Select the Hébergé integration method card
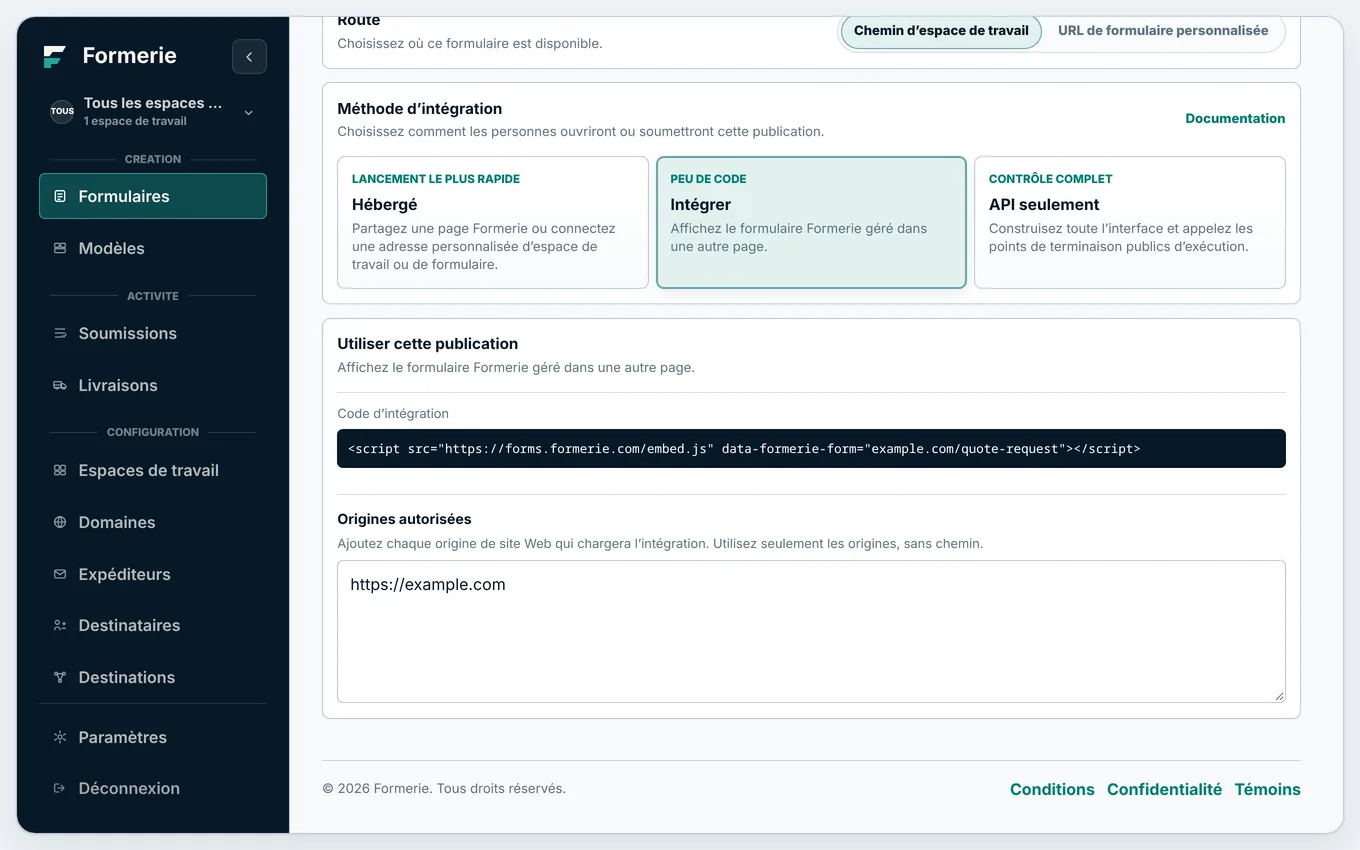Image resolution: width=1360 pixels, height=850 pixels. coord(493,222)
